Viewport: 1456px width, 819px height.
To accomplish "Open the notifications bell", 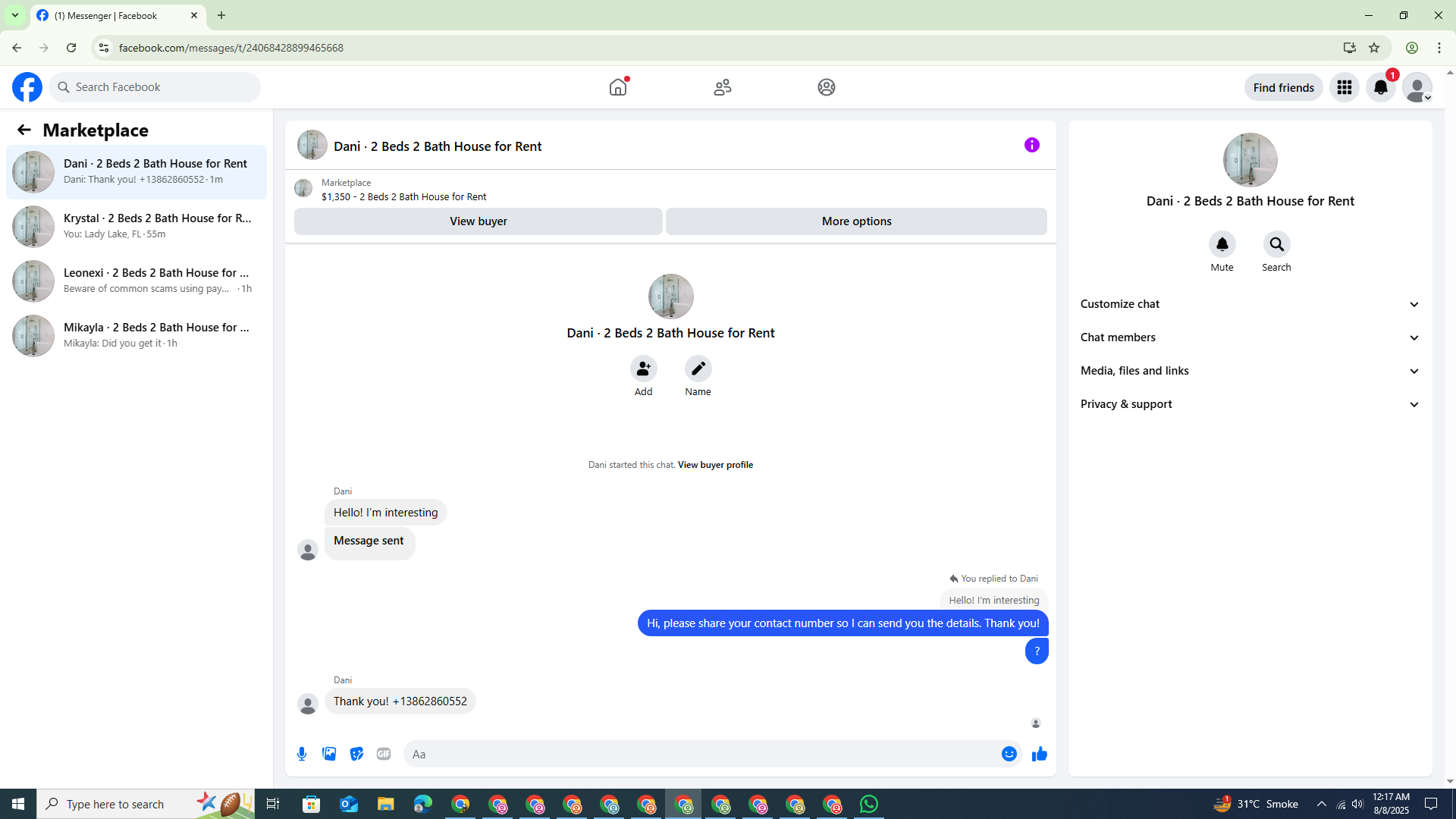I will [1380, 87].
